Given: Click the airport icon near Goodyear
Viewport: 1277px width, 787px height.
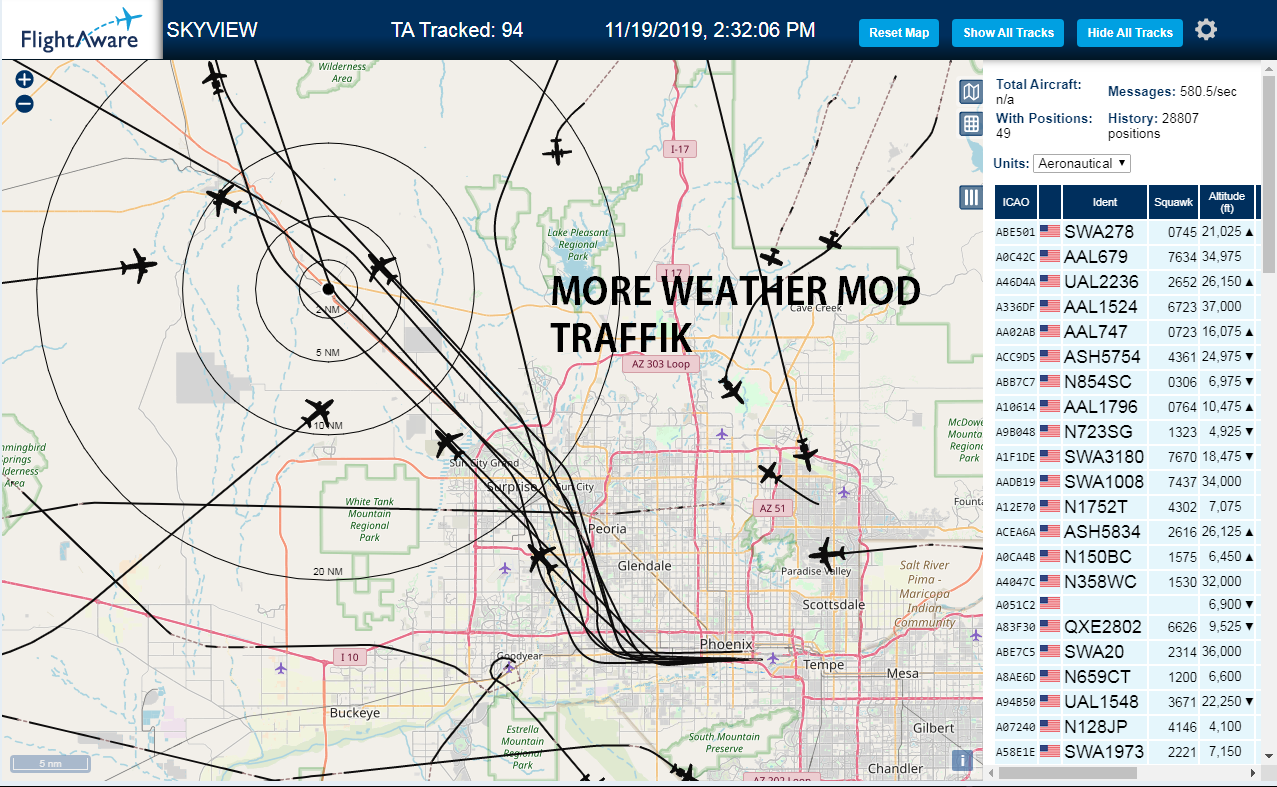Looking at the screenshot, I should 507,666.
